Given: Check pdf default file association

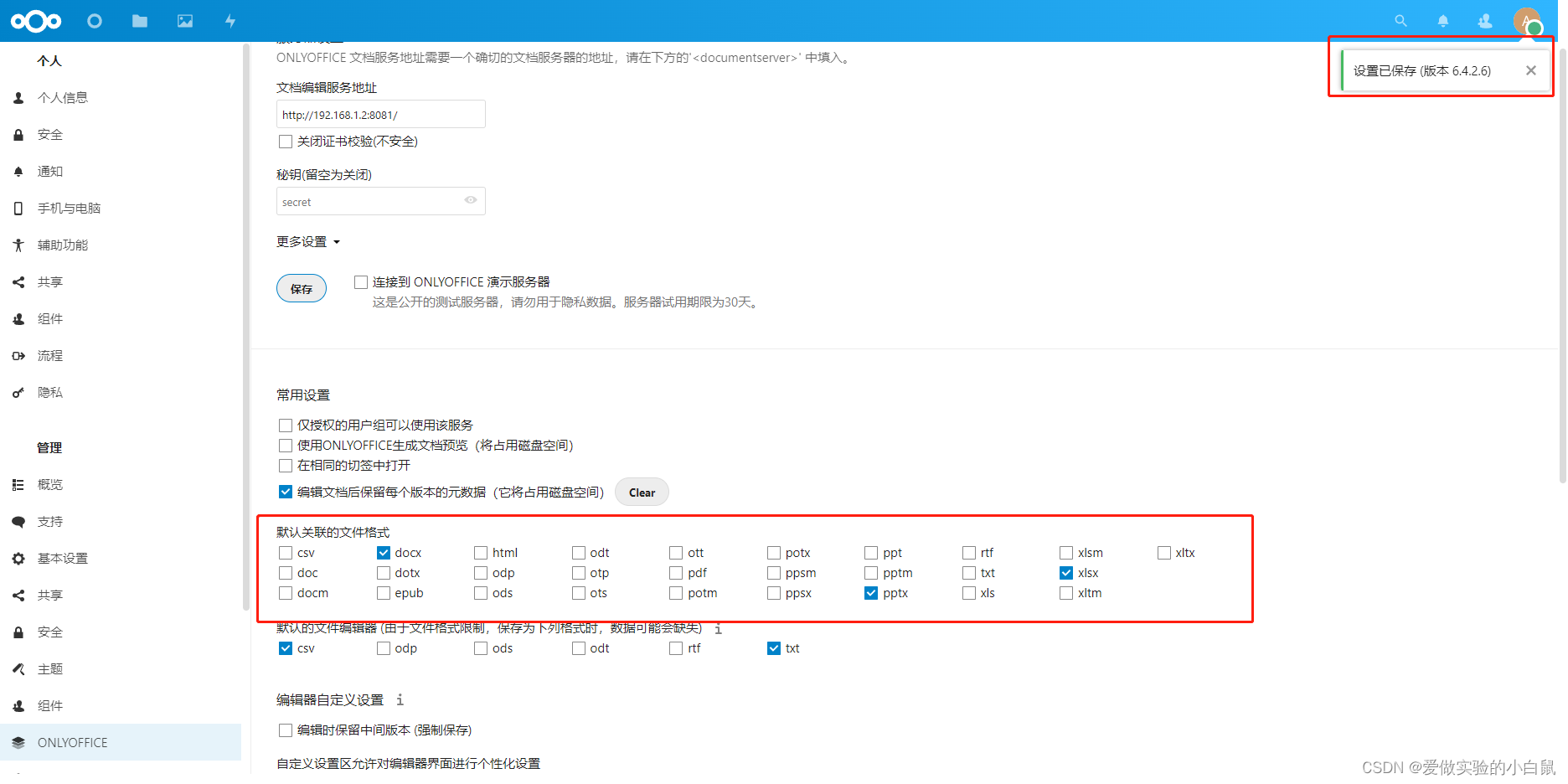Looking at the screenshot, I should point(676,573).
